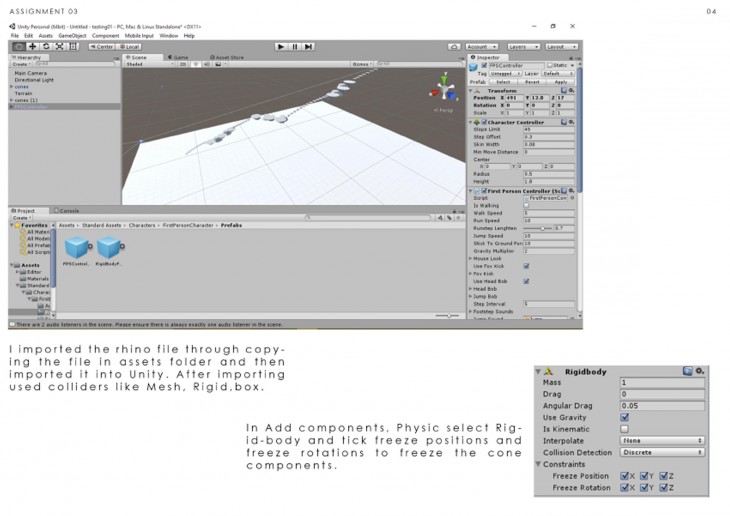Open the Layout dropdown
This screenshot has height=516, width=730.
[560, 46]
